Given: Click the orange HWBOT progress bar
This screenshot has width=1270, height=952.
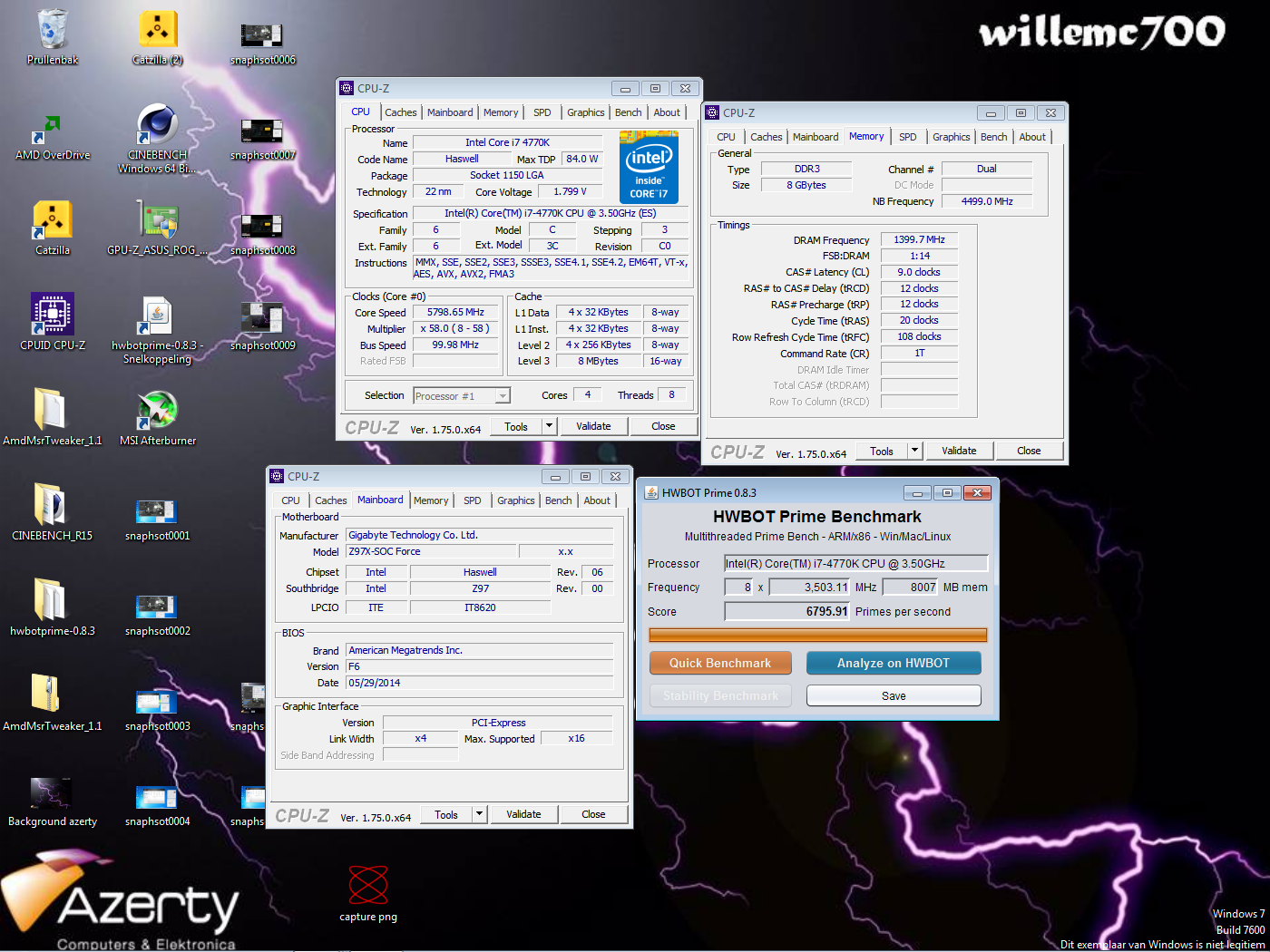Looking at the screenshot, I should pyautogui.click(x=818, y=635).
